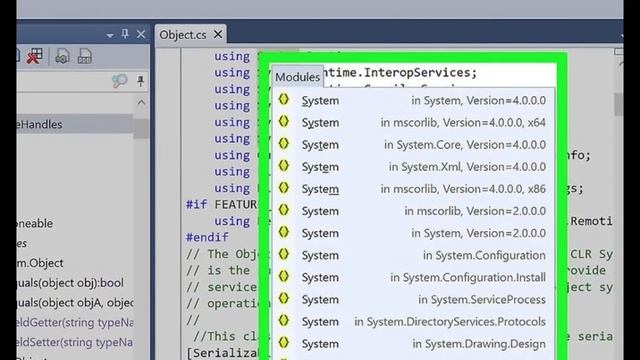
Task: Click the #if FEATUR directive line
Action: pyautogui.click(x=221, y=204)
